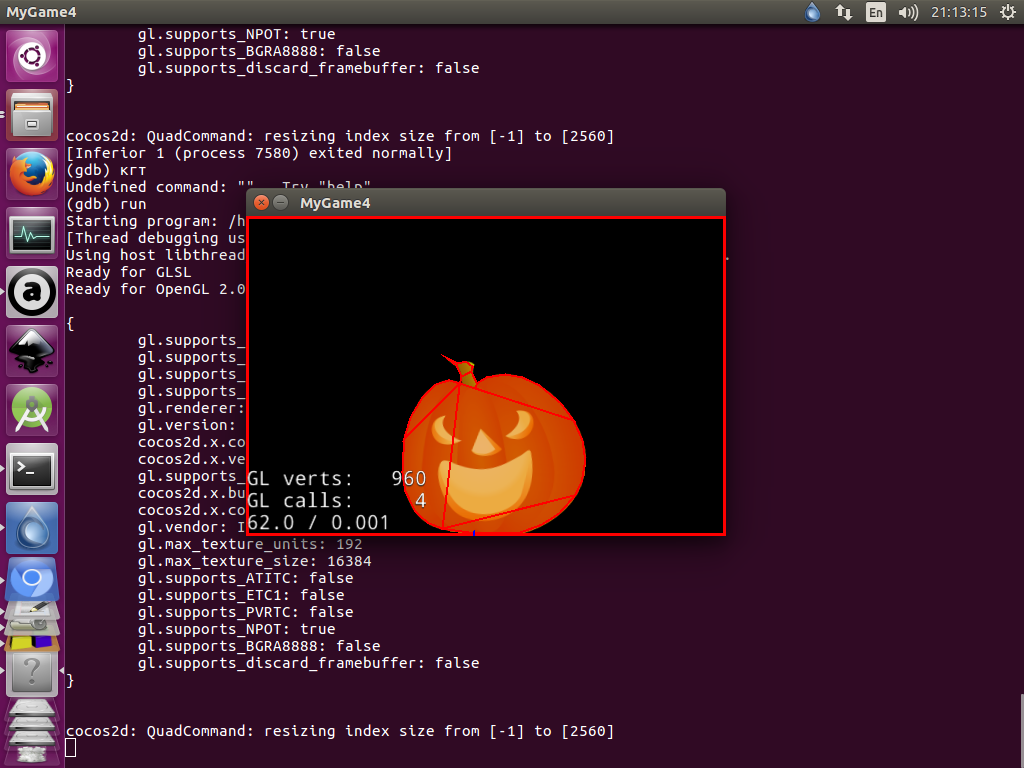Open the En keyboard layout indicator

pos(876,12)
